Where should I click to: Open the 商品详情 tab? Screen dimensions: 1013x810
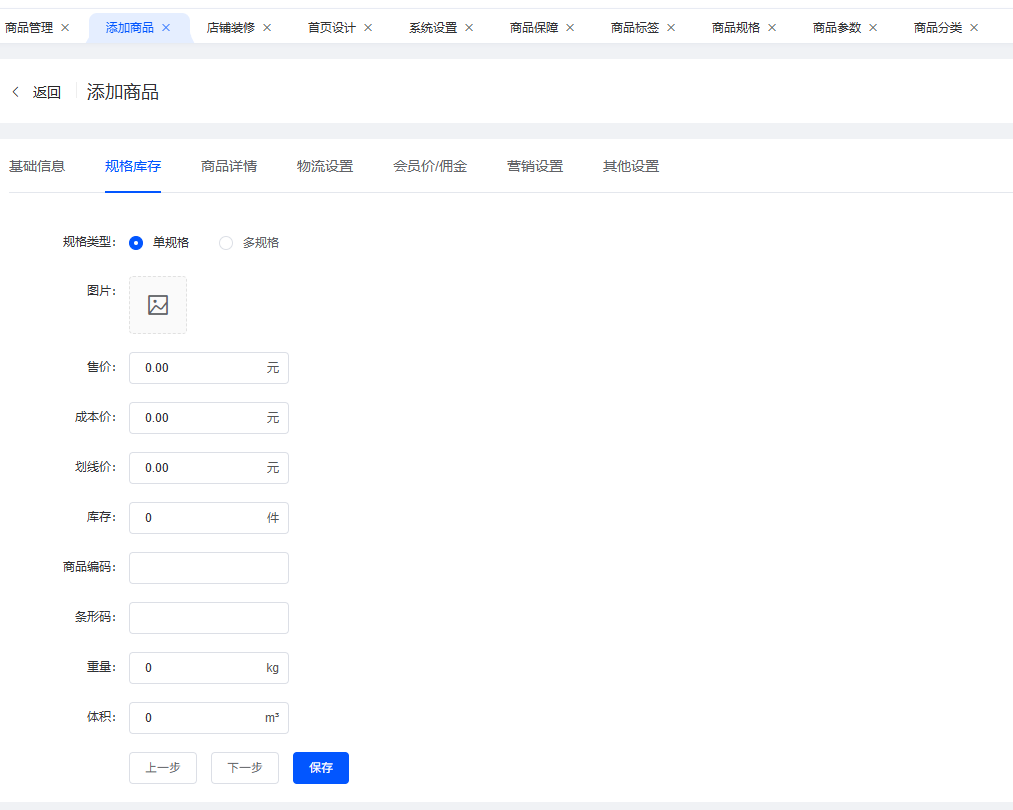(229, 166)
